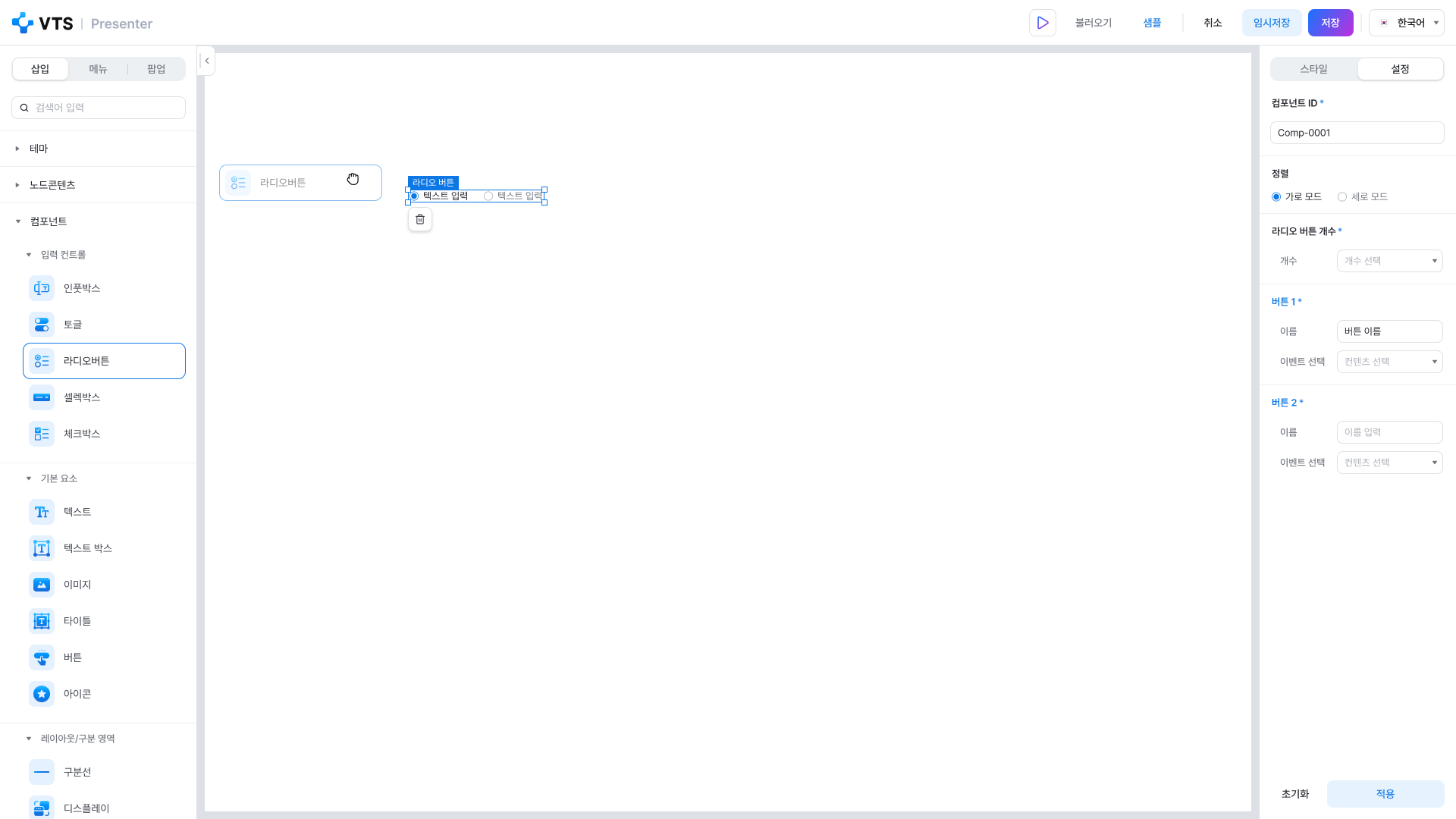
Task: Click the 취소 button
Action: click(x=1213, y=23)
